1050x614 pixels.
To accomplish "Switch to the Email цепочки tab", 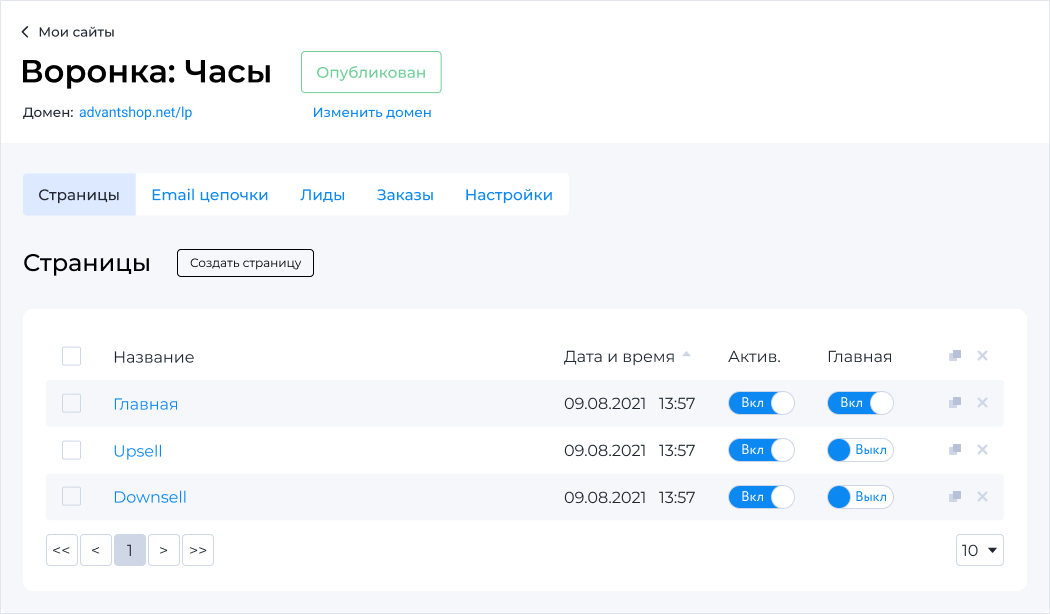I will [x=210, y=195].
